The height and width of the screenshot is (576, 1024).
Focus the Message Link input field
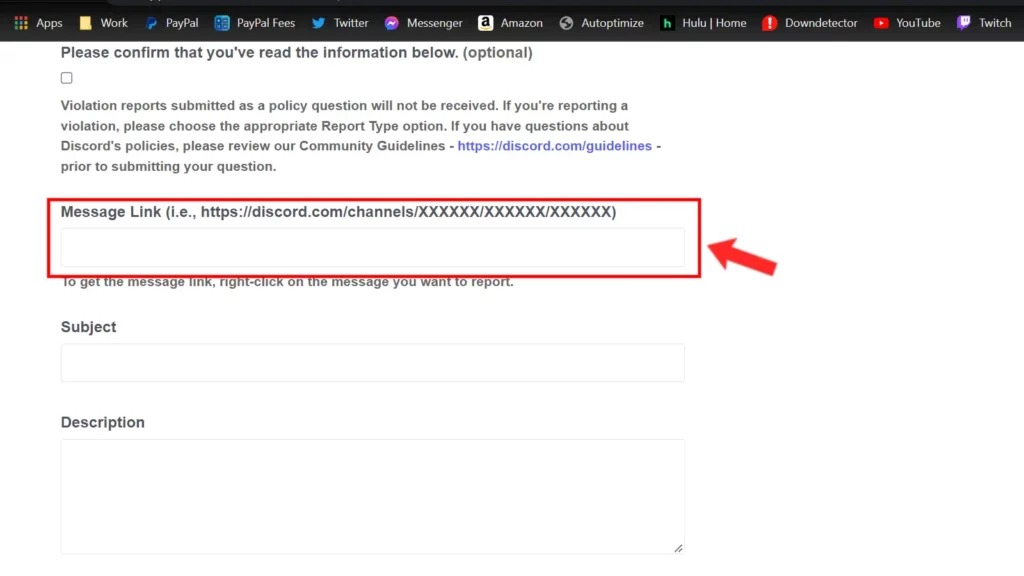coord(372,248)
